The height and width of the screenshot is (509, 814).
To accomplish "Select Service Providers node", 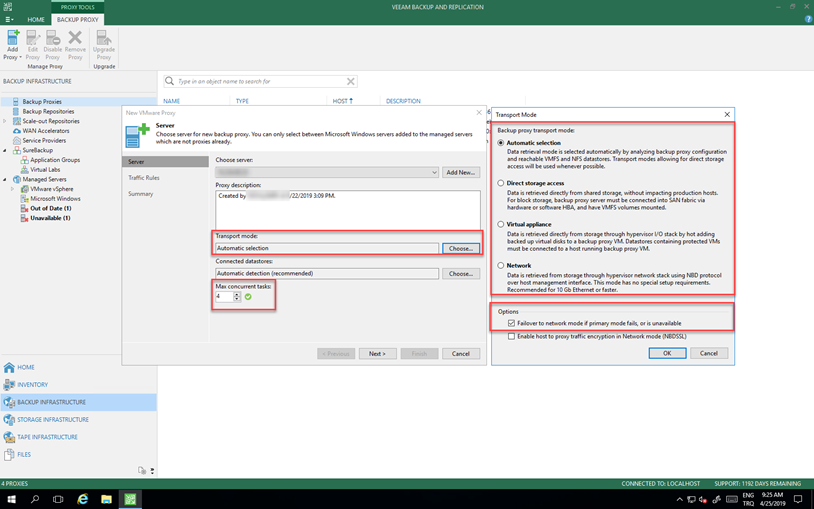I will (44, 140).
